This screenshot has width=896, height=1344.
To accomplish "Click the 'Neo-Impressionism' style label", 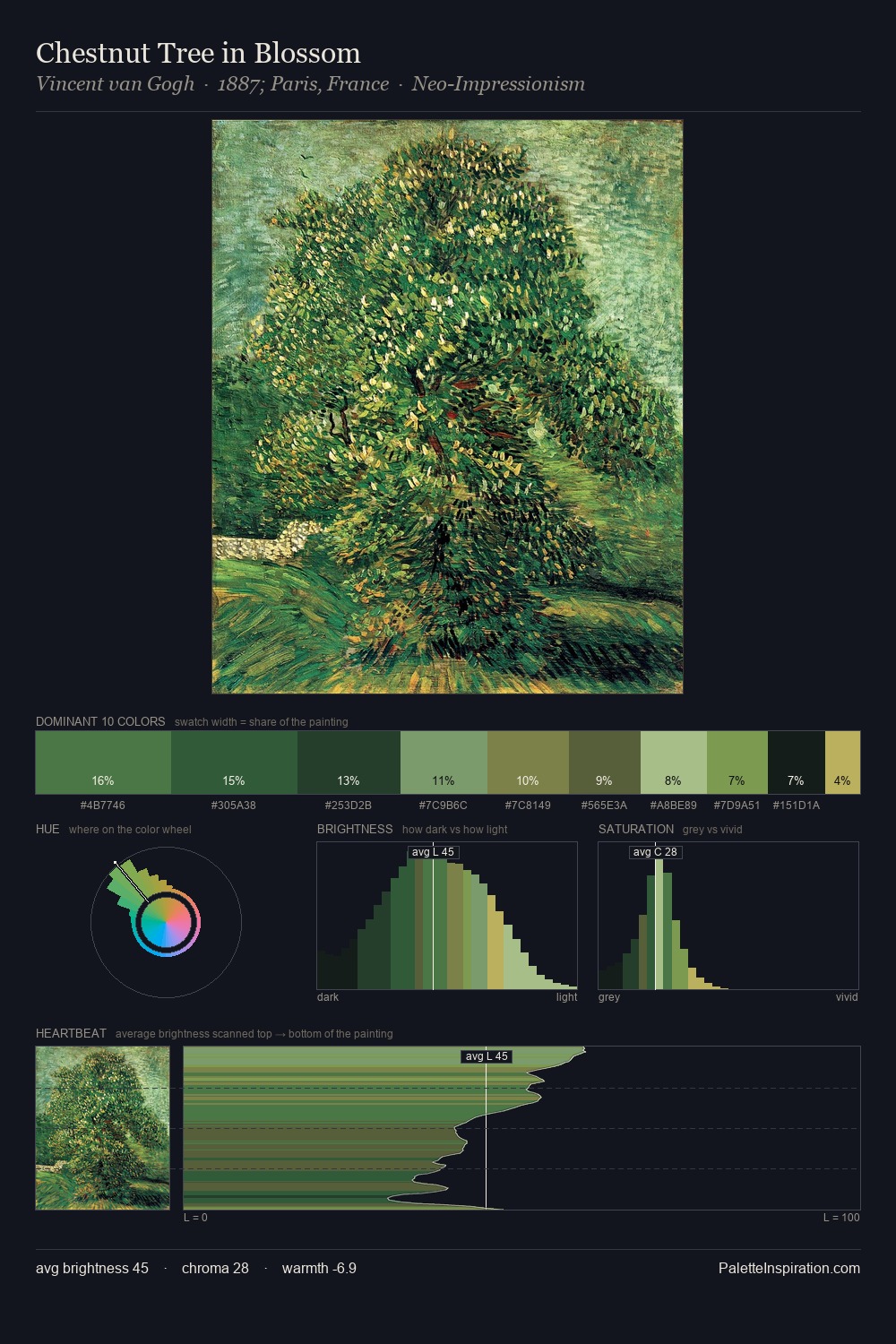I will 498,84.
